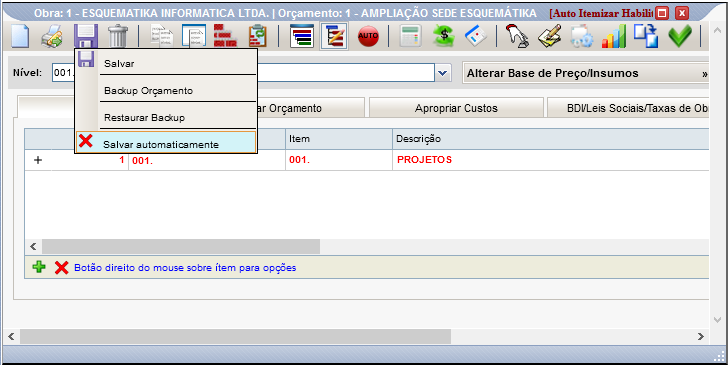Click the green plus add item icon

[39, 267]
